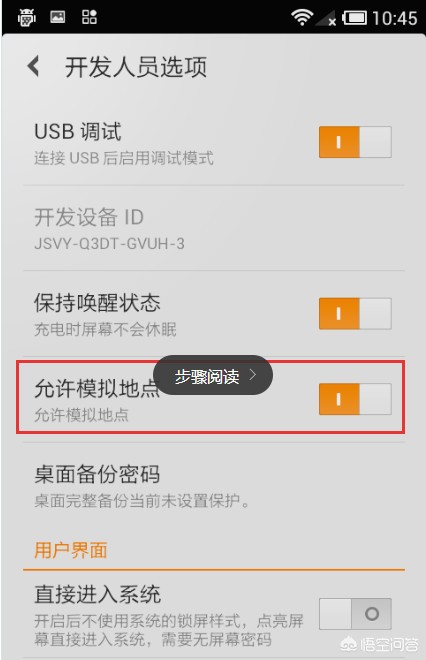
Task: Tap the Wi-Fi signal icon
Action: coord(301,17)
